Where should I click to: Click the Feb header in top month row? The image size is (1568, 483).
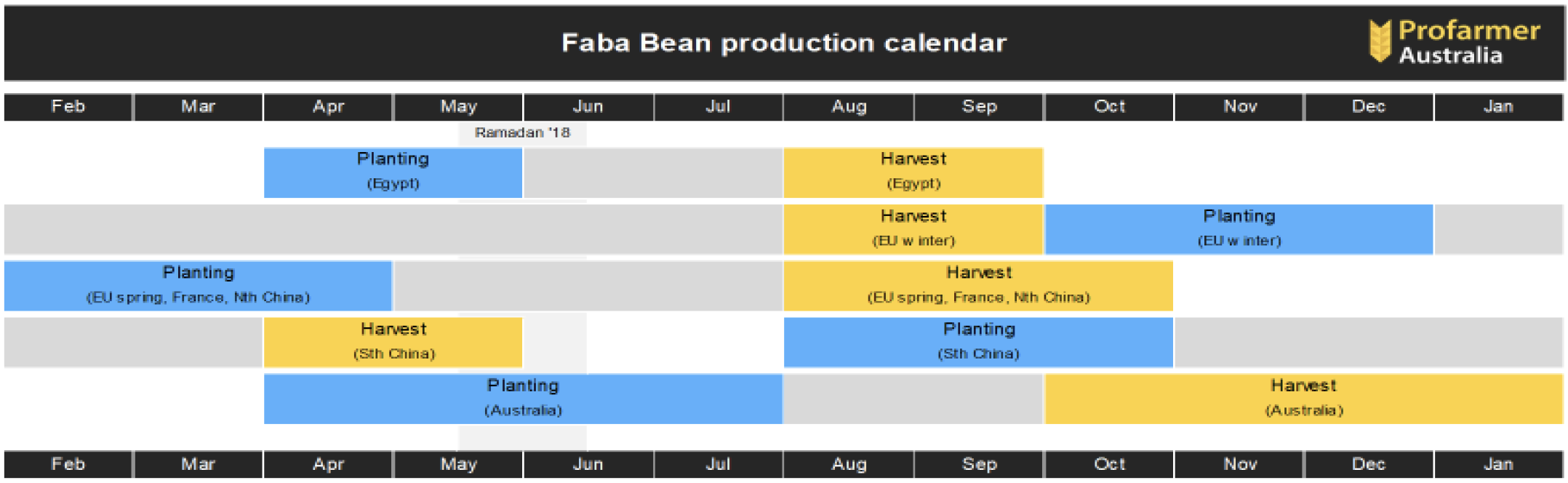(x=68, y=107)
